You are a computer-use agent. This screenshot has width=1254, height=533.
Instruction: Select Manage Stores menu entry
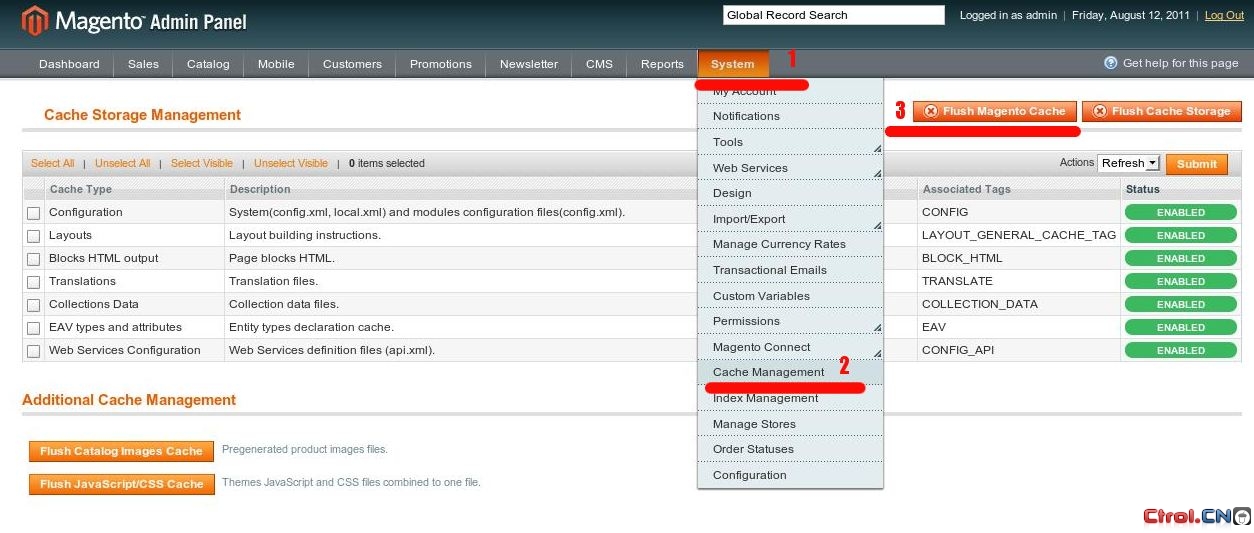(790, 424)
